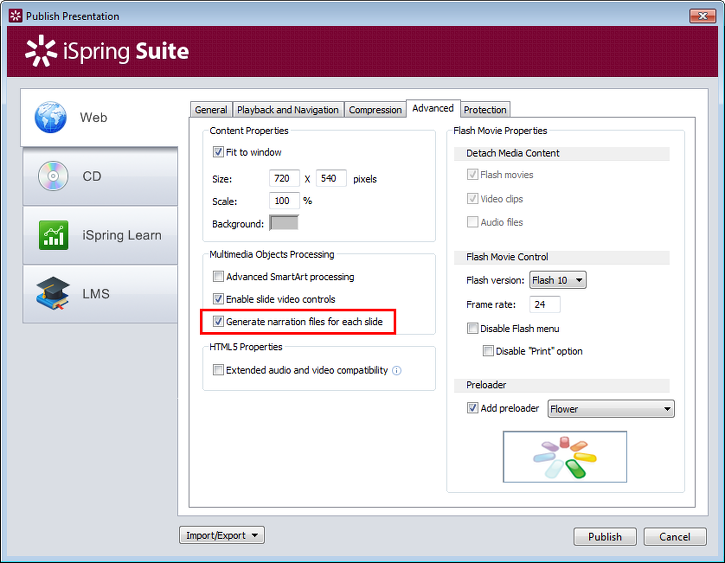Open the Import/Export dropdown button
This screenshot has width=725, height=563.
pyautogui.click(x=222, y=535)
